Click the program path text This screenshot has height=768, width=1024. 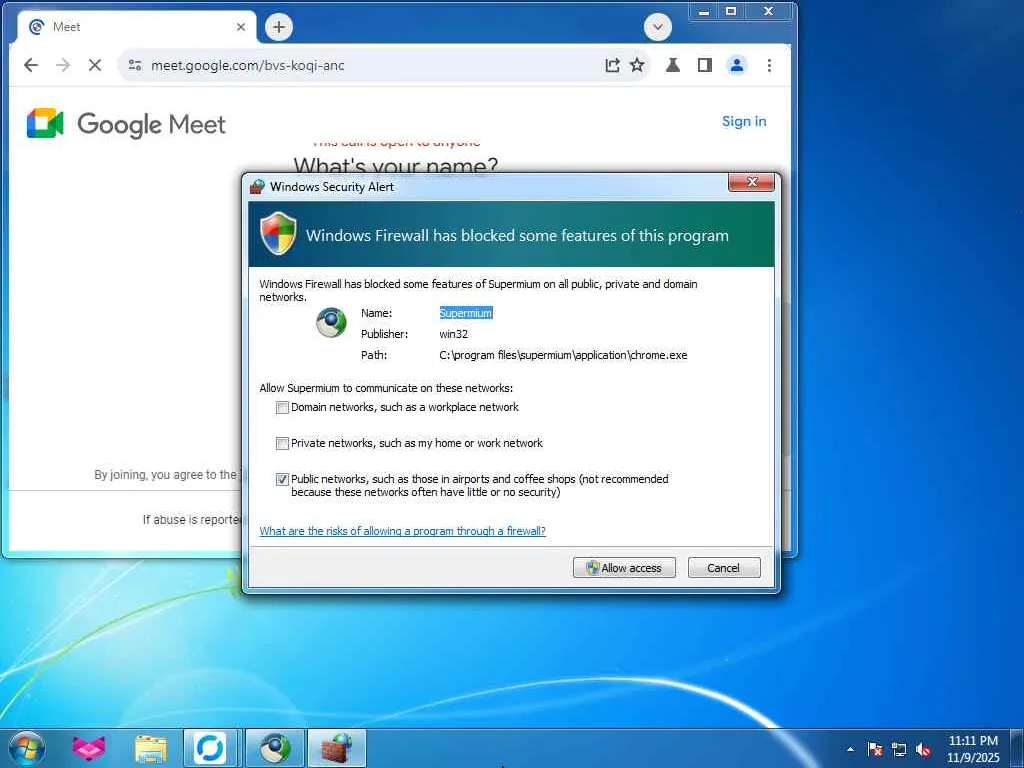[563, 355]
